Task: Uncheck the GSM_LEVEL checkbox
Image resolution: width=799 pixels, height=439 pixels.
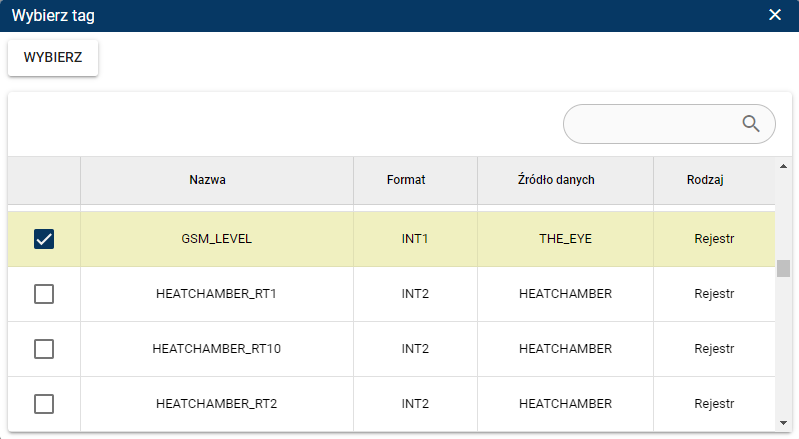Action: point(44,239)
